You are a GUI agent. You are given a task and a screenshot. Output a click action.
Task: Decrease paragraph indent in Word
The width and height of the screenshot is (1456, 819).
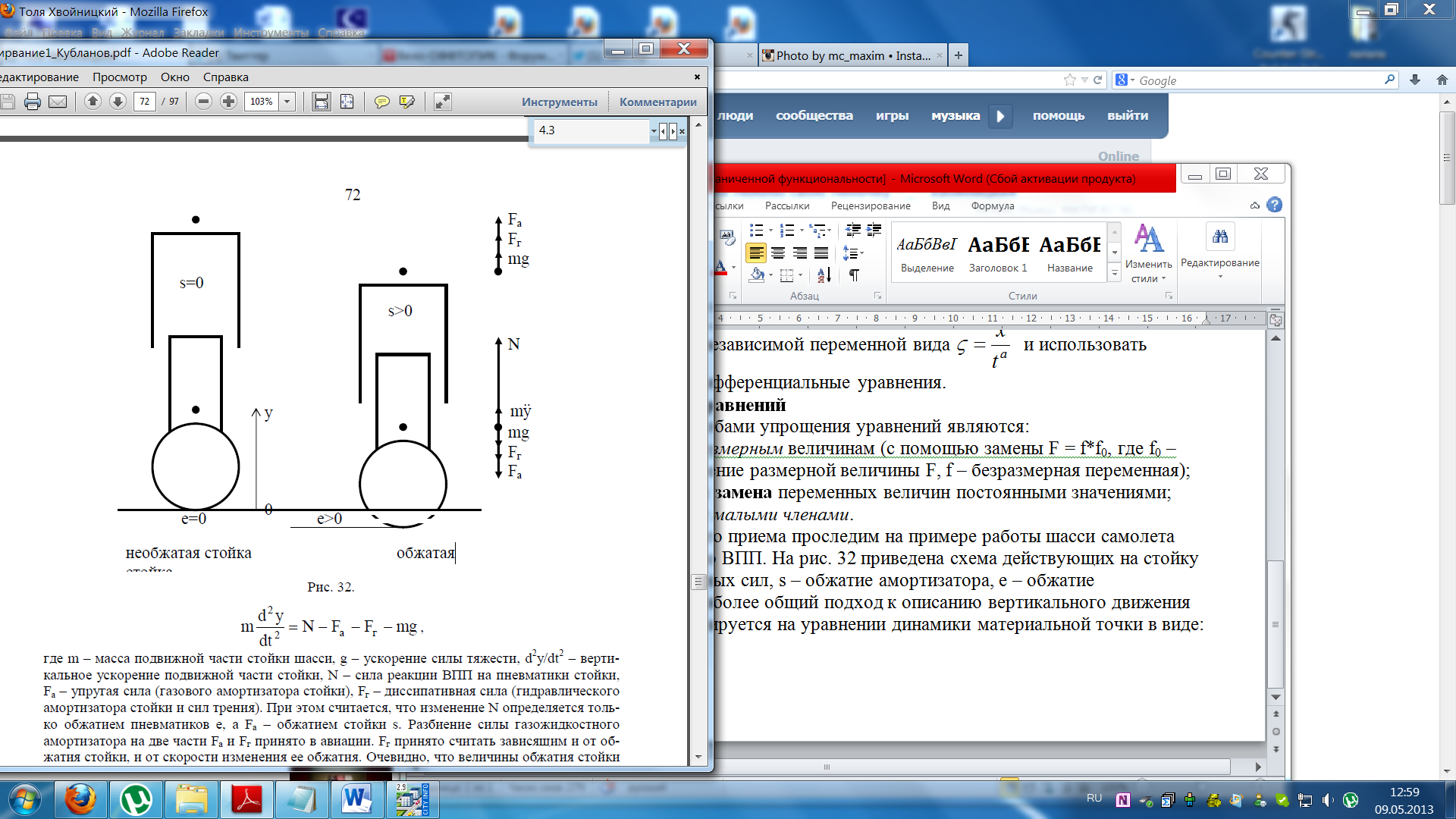click(853, 230)
